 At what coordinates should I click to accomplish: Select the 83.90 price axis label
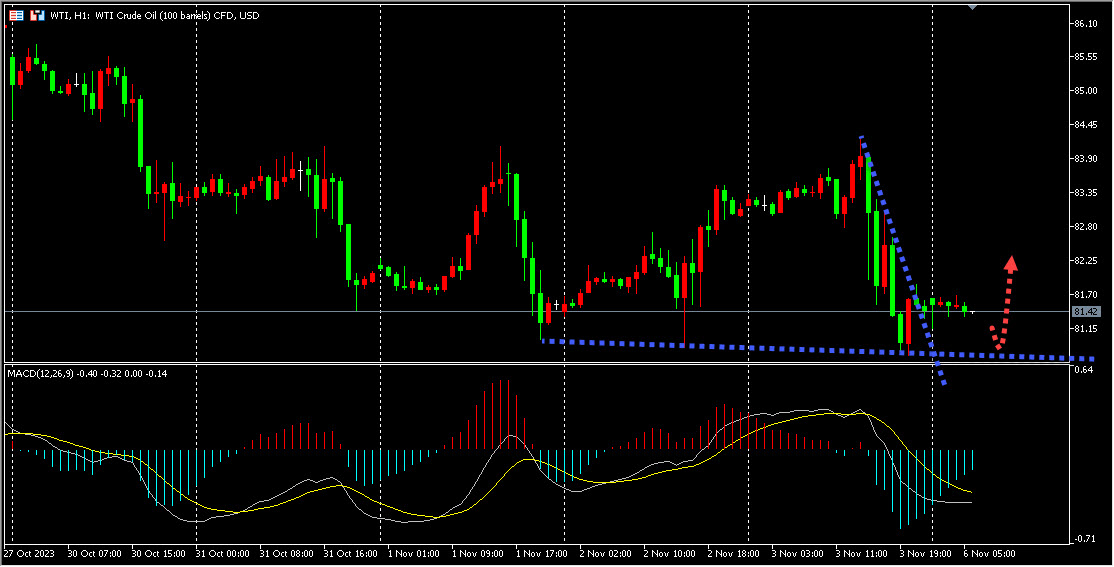(1086, 159)
